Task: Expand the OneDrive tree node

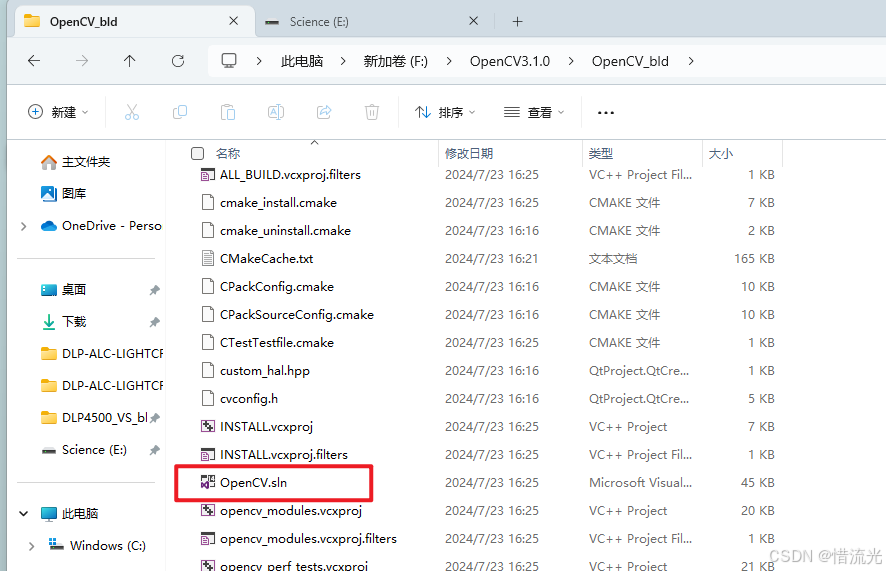Action: 23,226
